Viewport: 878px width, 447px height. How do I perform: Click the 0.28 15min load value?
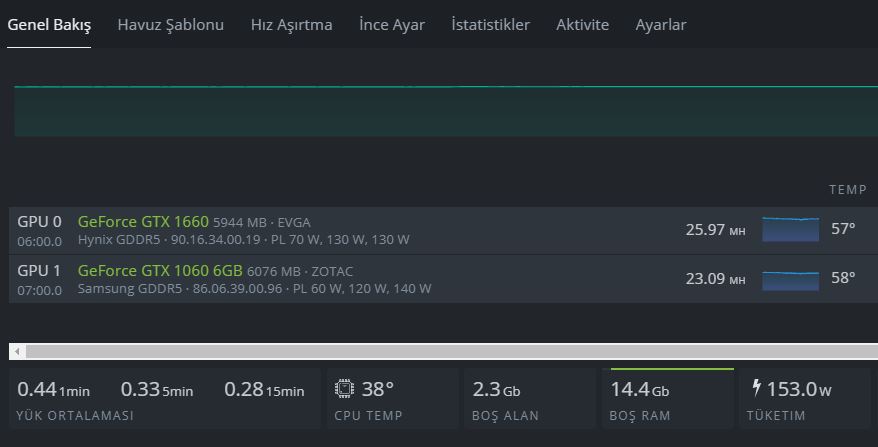tap(264, 389)
